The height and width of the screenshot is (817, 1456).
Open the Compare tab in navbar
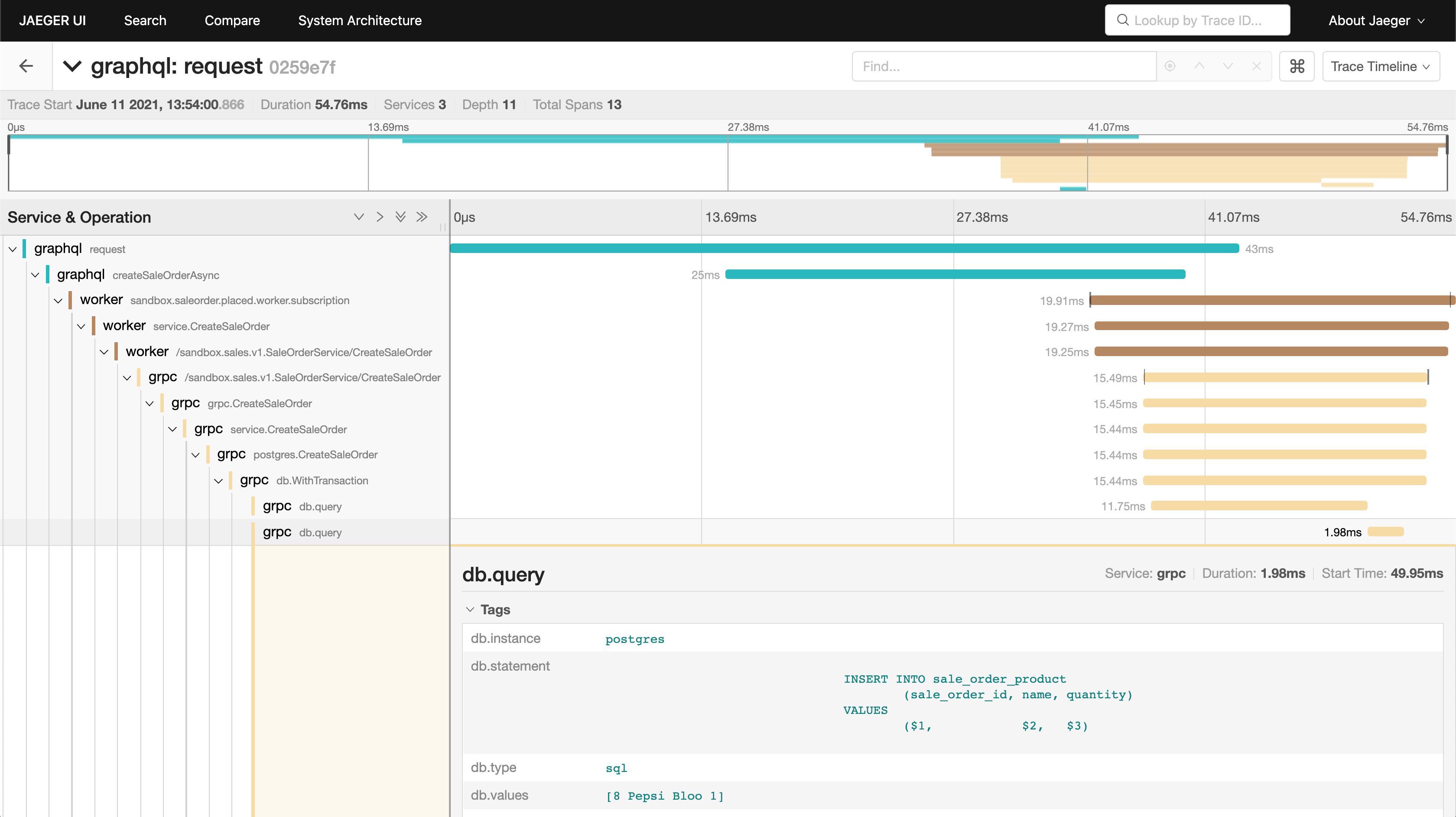click(232, 20)
